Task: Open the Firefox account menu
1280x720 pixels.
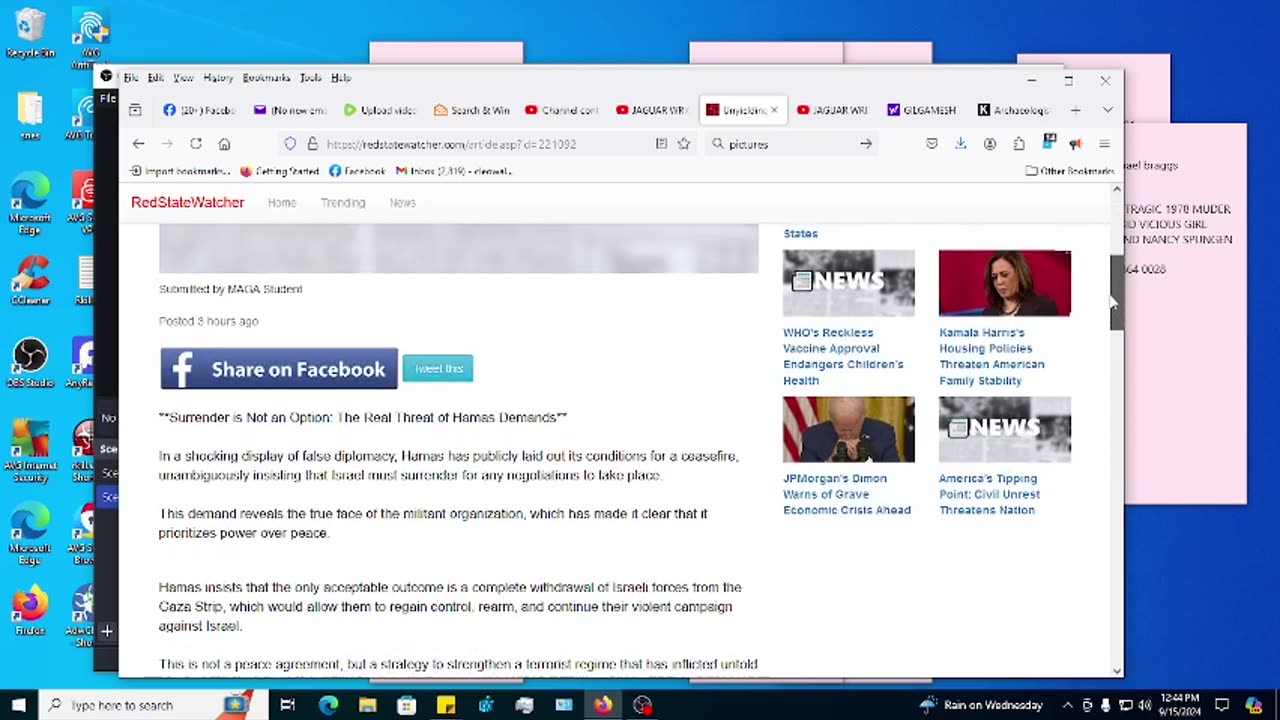Action: [x=990, y=144]
